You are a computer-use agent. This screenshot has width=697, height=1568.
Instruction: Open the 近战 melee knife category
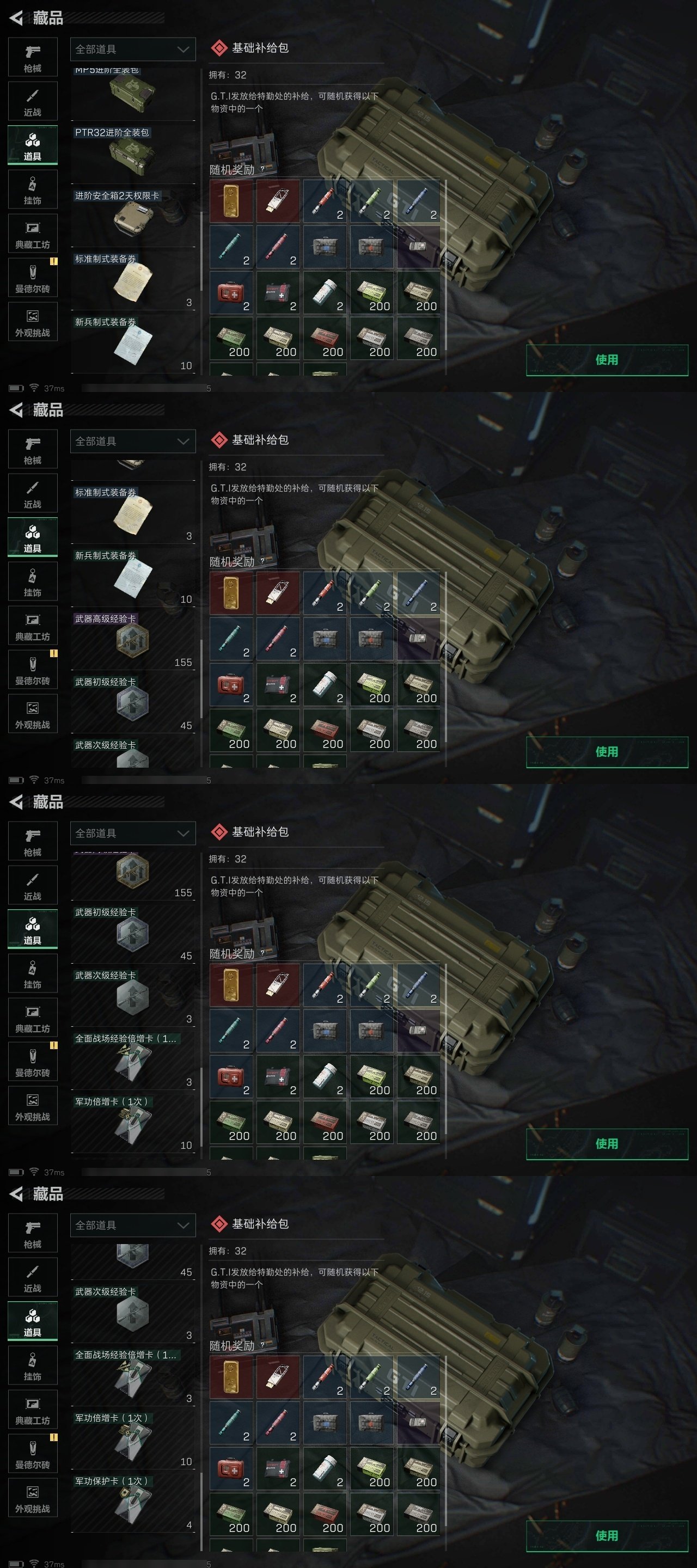[x=33, y=101]
